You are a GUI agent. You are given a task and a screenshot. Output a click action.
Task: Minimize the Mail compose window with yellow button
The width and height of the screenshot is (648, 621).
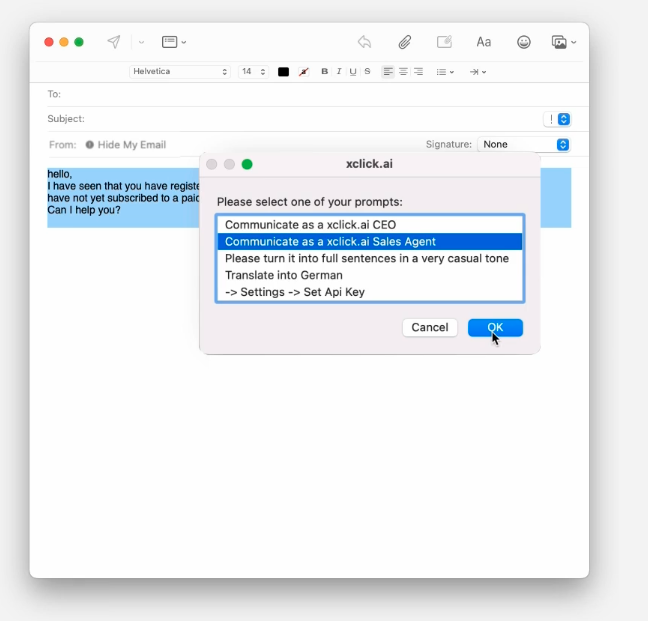[x=64, y=42]
